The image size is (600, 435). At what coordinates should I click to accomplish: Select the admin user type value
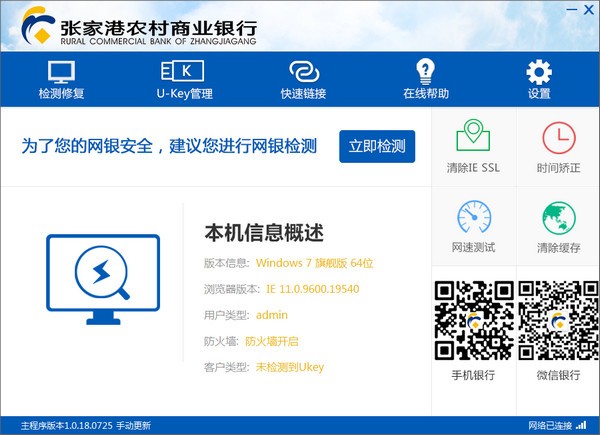tap(272, 315)
